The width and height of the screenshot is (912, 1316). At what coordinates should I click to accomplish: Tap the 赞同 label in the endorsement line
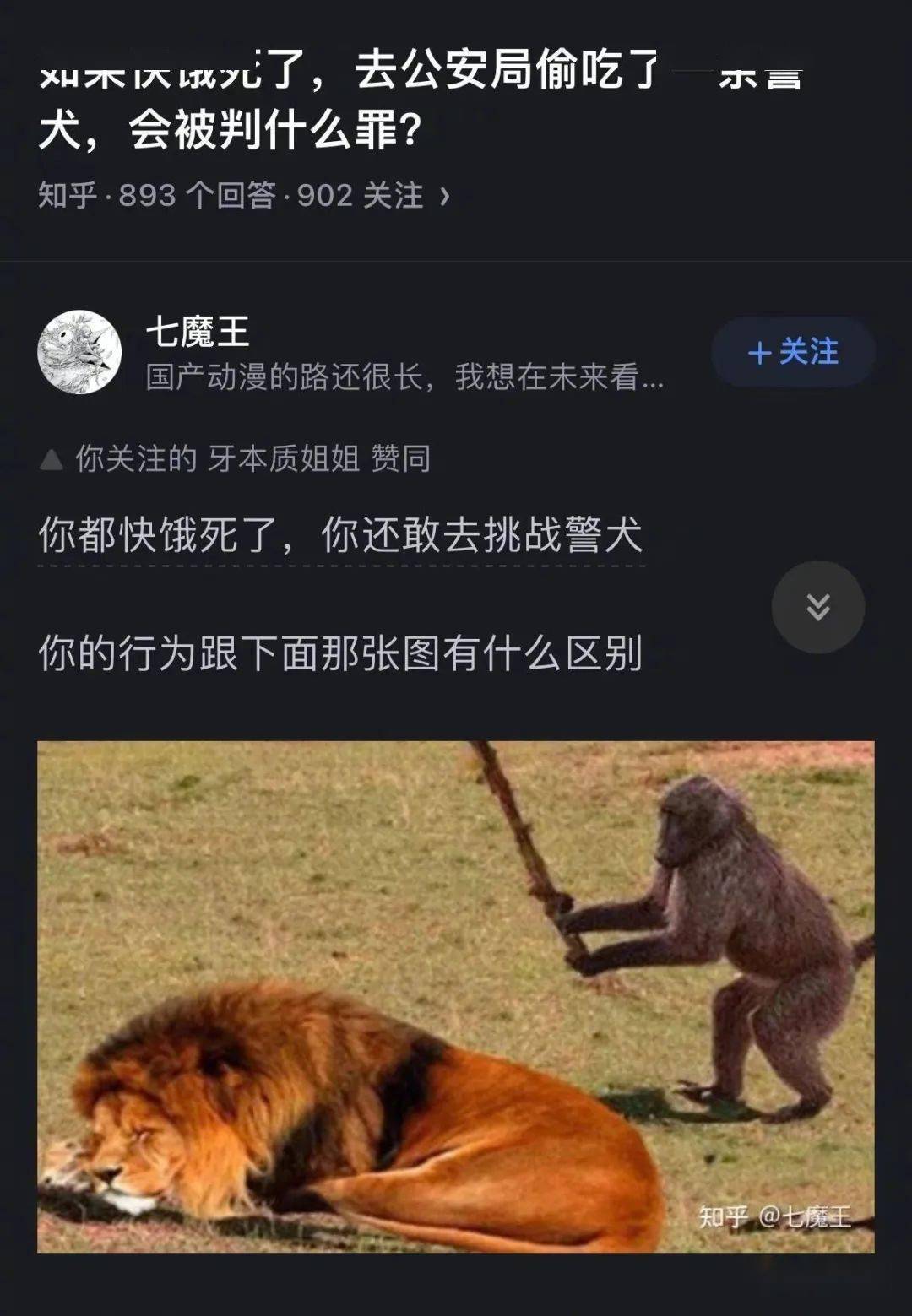point(400,458)
